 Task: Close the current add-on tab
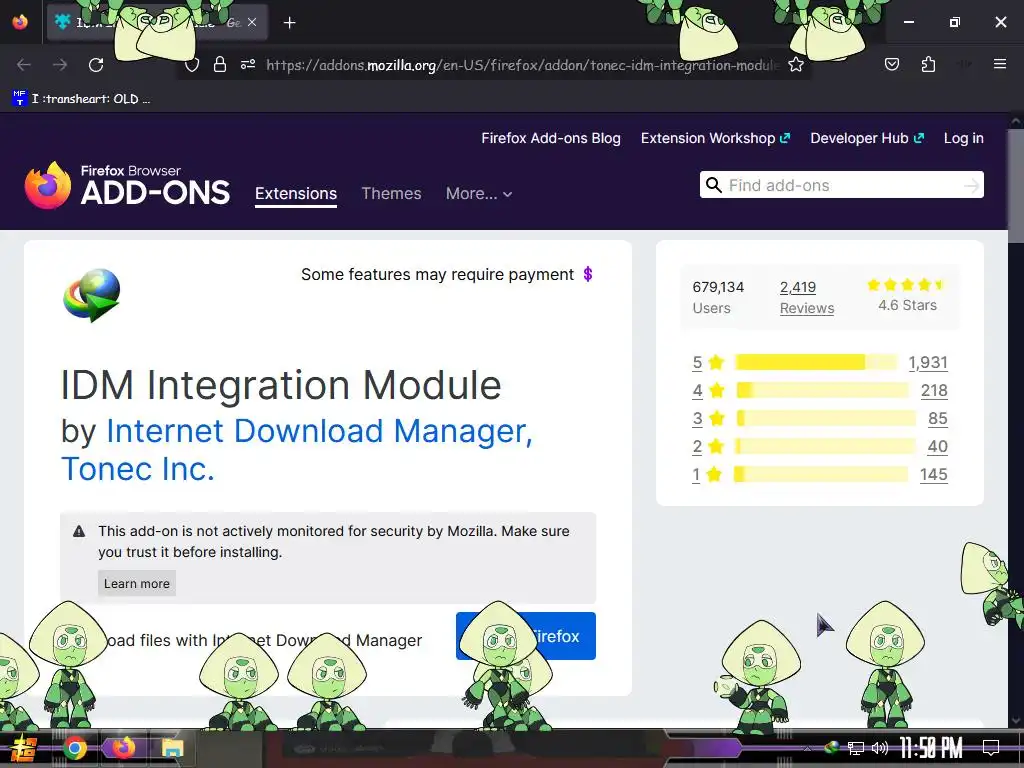click(252, 22)
